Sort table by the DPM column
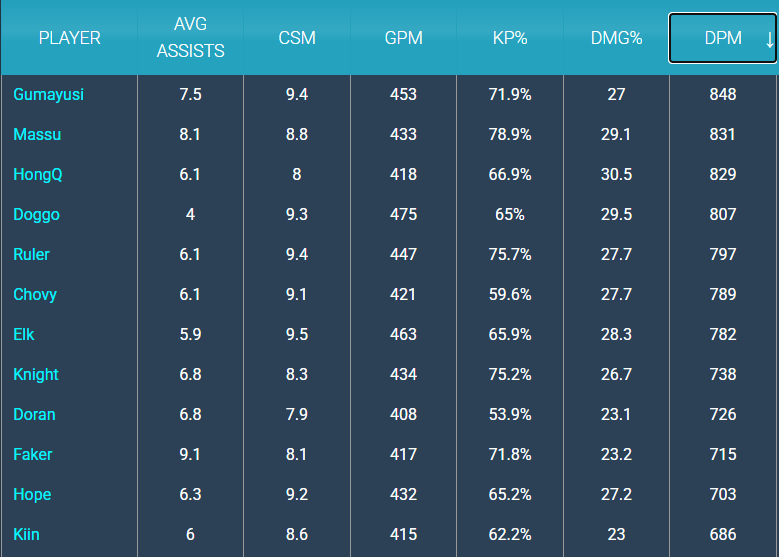The image size is (779, 557). (722, 38)
